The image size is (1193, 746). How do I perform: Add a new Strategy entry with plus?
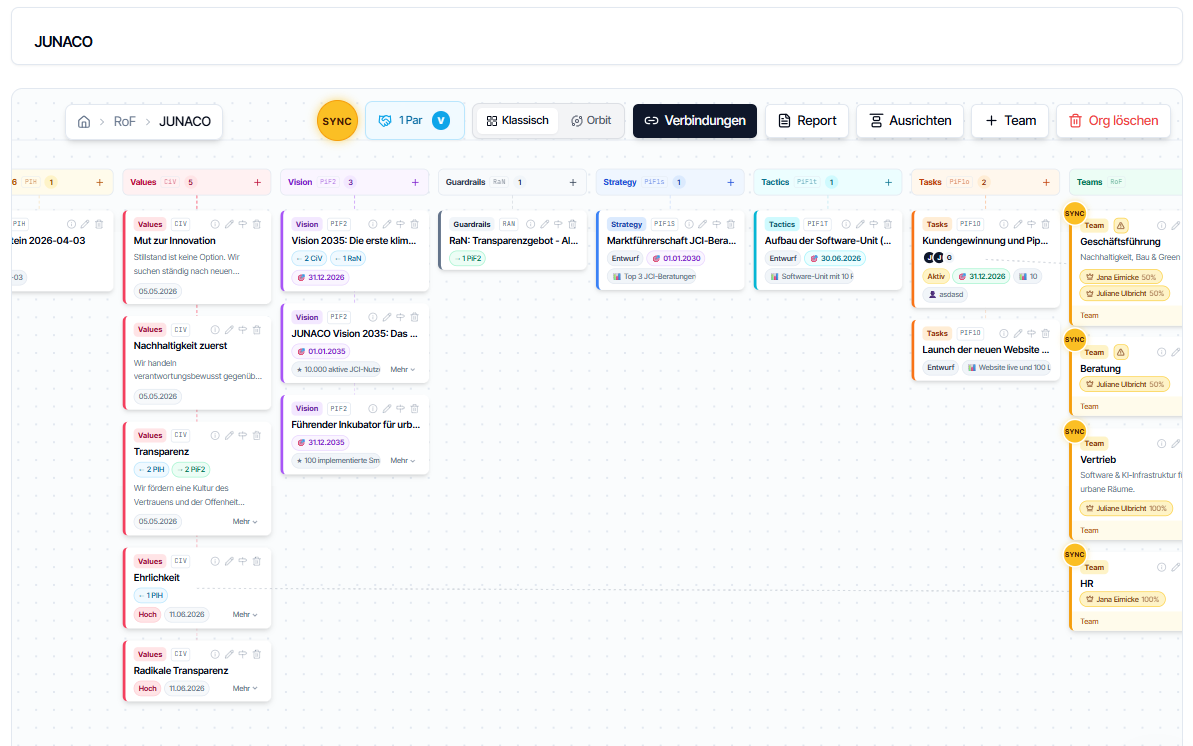[x=730, y=183]
